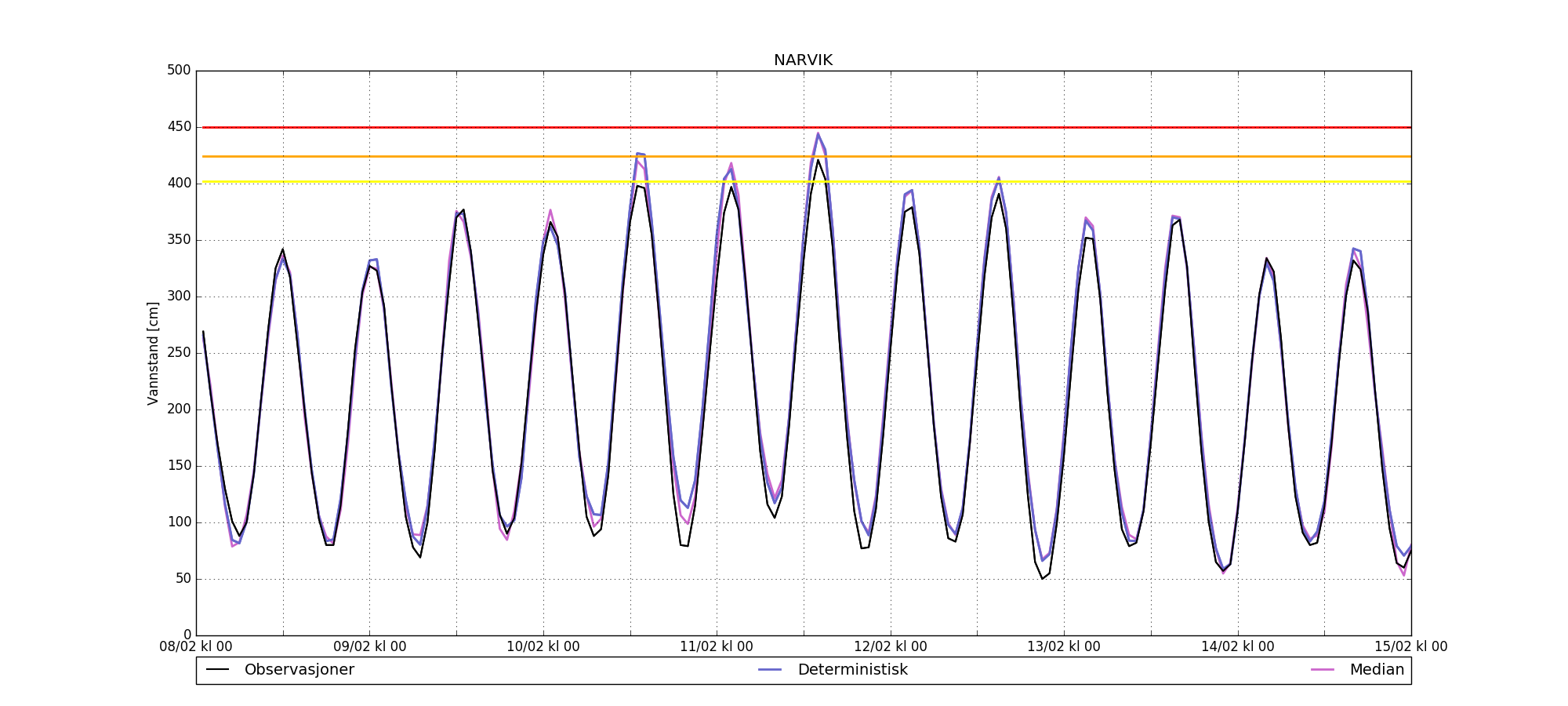Click the 10/02 kl 00 axis label
Image resolution: width=1568 pixels, height=706 pixels.
click(x=543, y=647)
